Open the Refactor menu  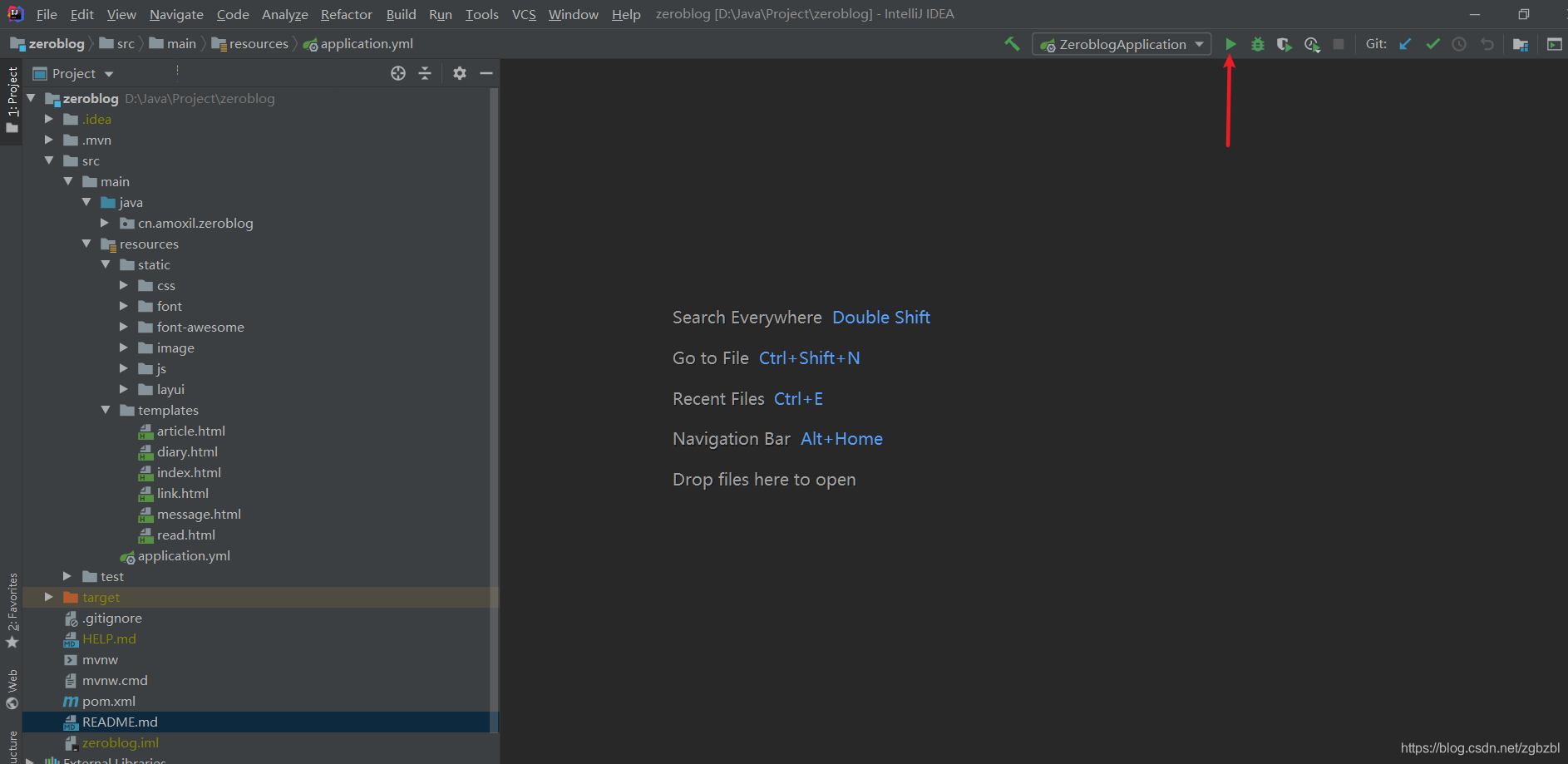point(347,14)
